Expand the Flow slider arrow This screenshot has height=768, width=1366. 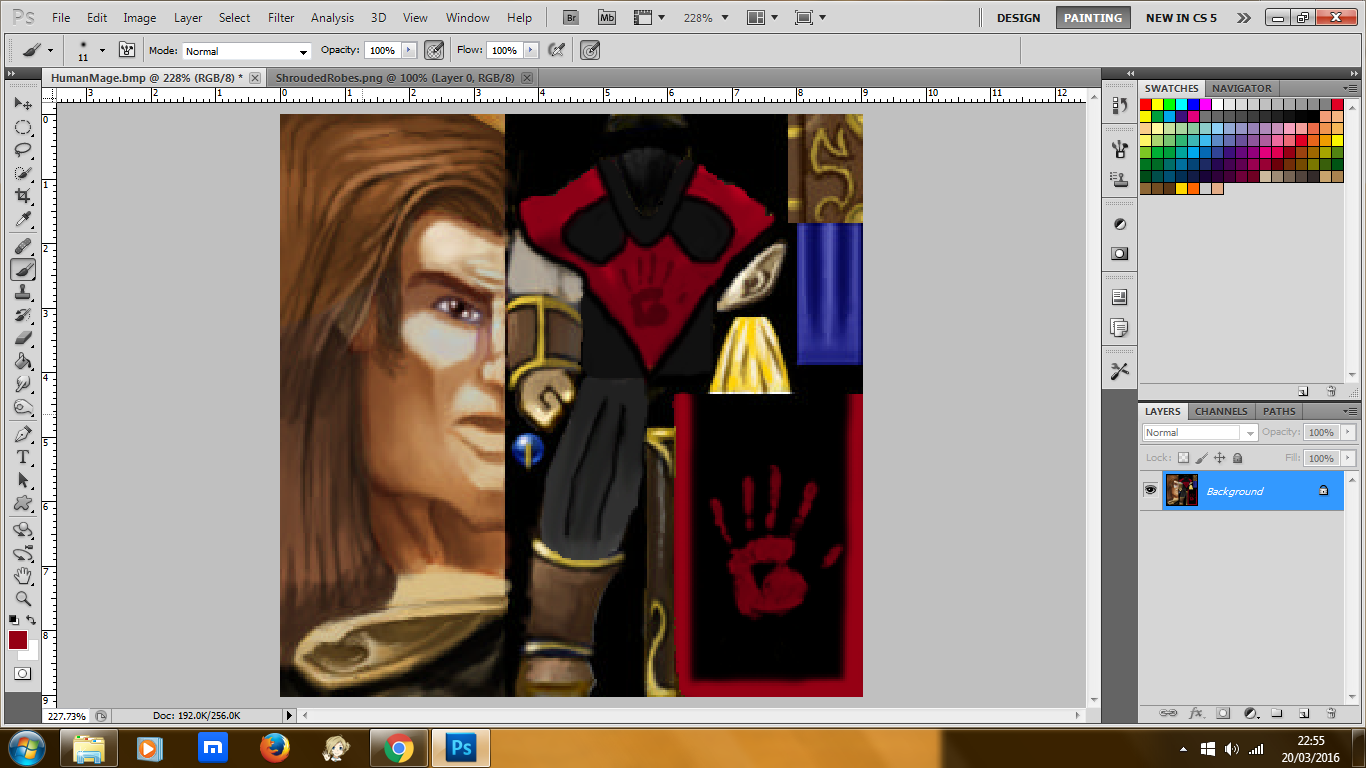point(531,50)
